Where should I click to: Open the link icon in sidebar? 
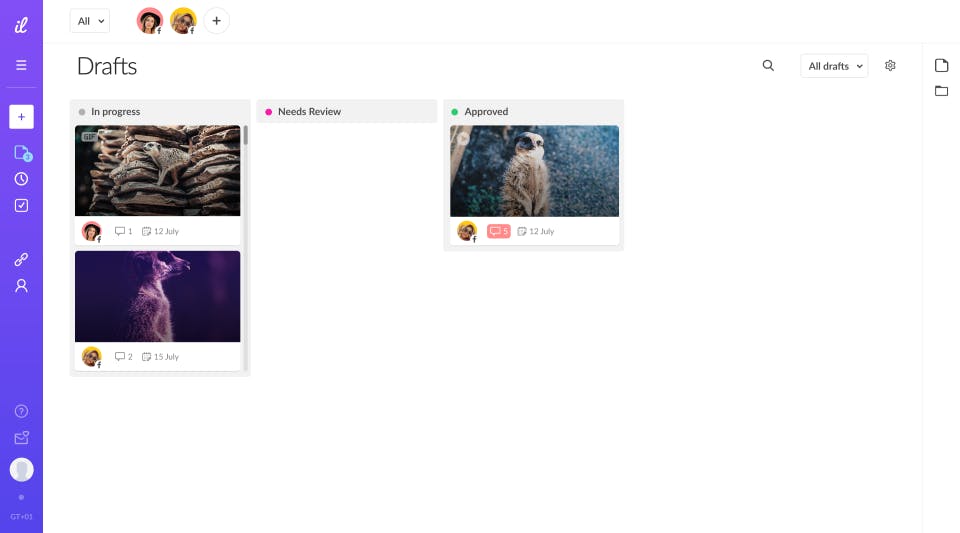[21, 259]
